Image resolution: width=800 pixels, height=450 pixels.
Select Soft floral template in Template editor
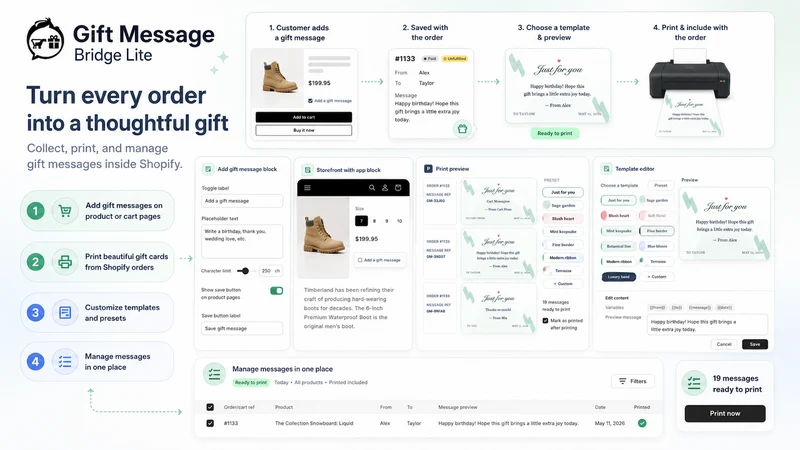[657, 216]
